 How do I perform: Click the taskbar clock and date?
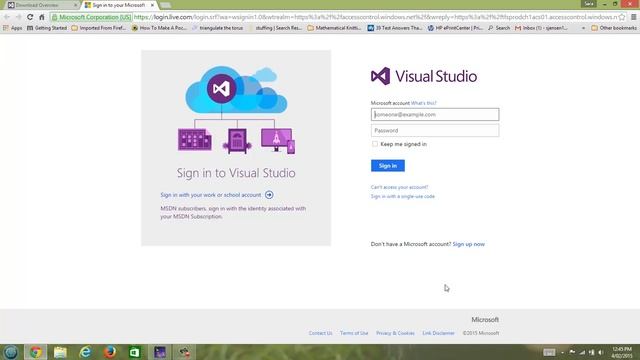[x=622, y=352]
